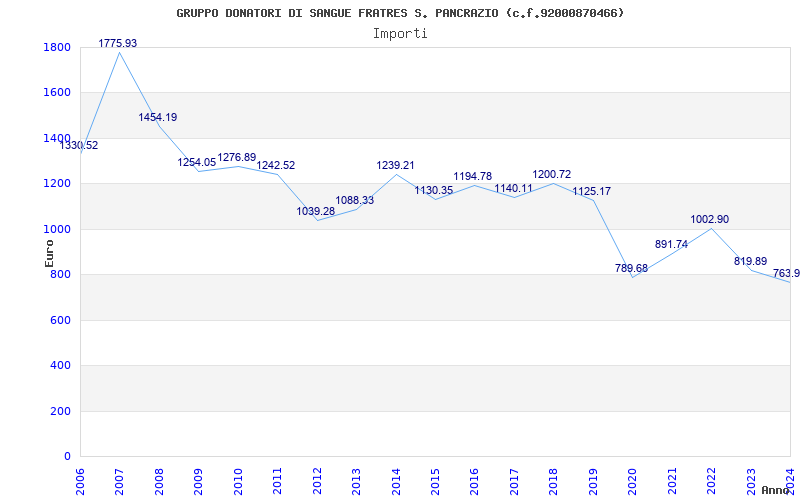Select the 1039.28 value label
This screenshot has height=500, width=800.
tap(316, 211)
